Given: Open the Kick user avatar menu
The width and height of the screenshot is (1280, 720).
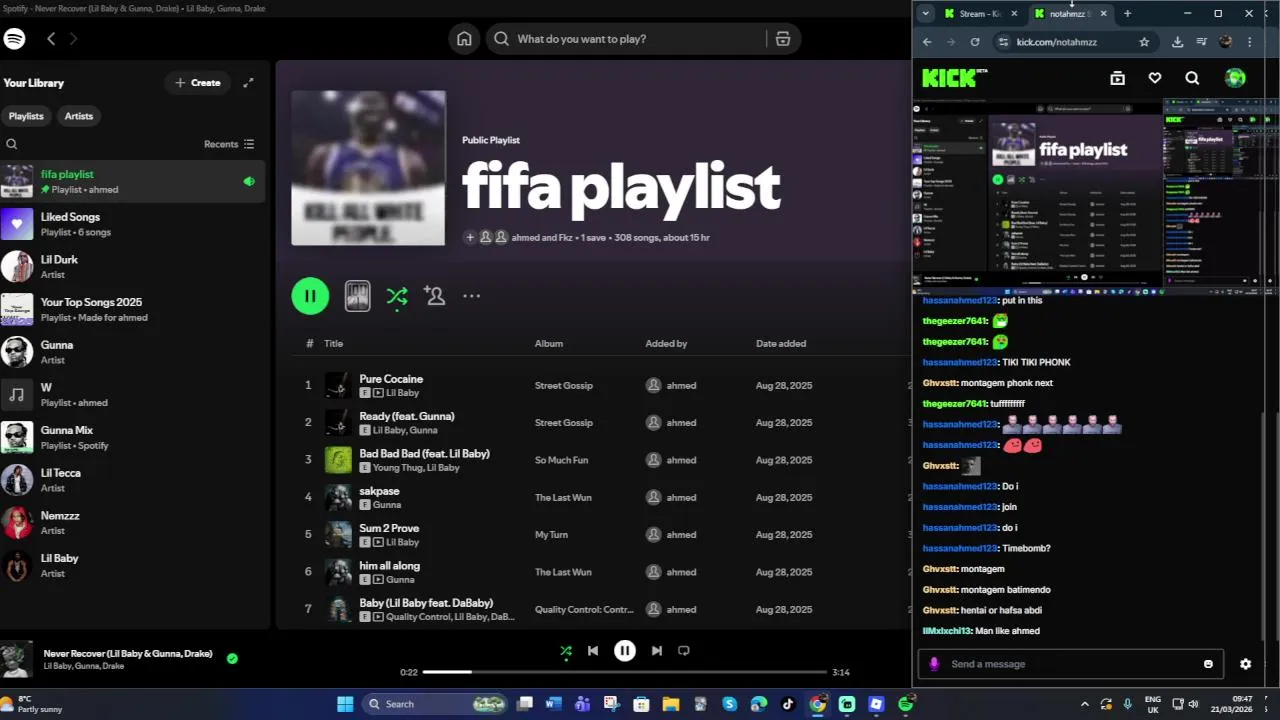Looking at the screenshot, I should [1235, 78].
